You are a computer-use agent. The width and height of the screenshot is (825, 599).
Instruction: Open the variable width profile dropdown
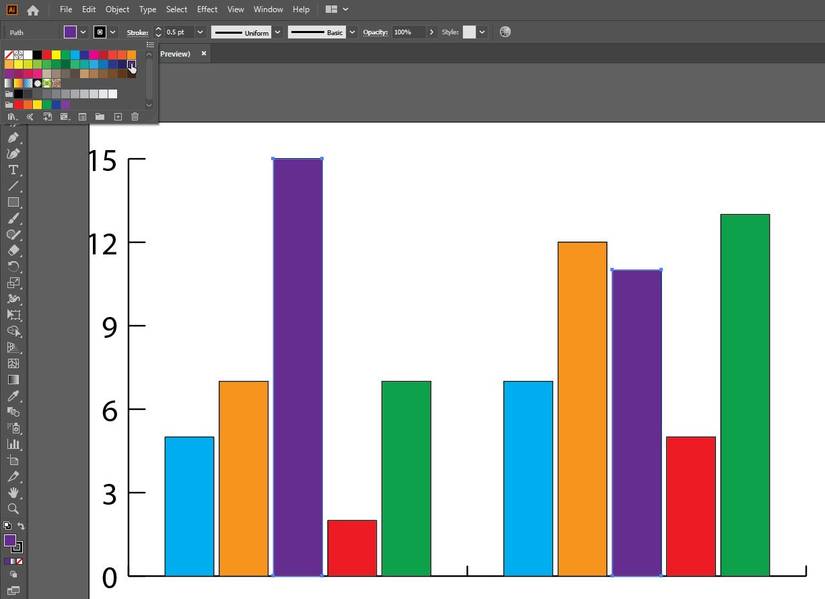pos(279,32)
